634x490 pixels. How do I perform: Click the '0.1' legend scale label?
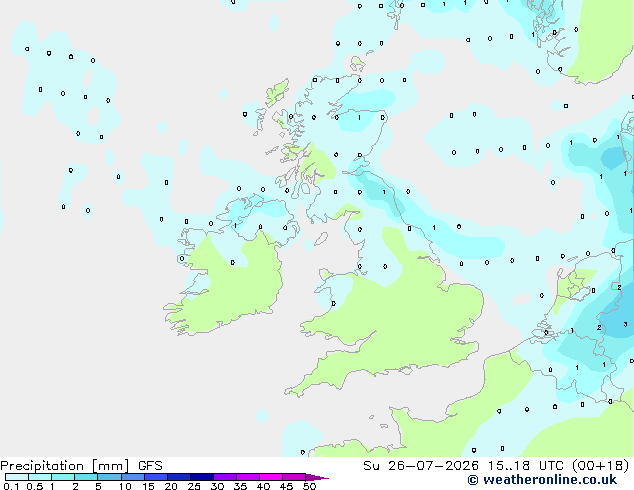point(11,486)
